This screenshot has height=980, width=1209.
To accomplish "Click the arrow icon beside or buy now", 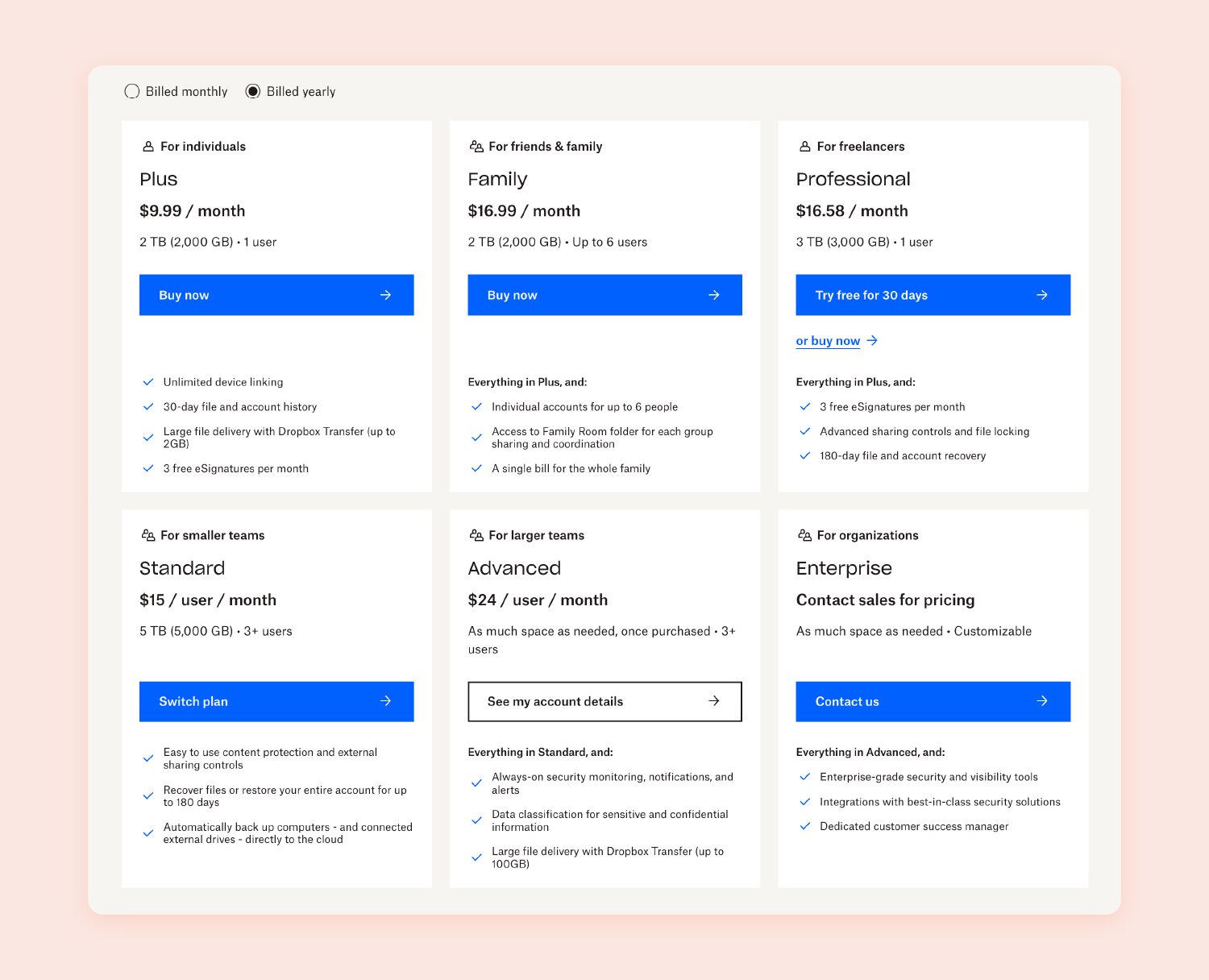I will tap(872, 341).
